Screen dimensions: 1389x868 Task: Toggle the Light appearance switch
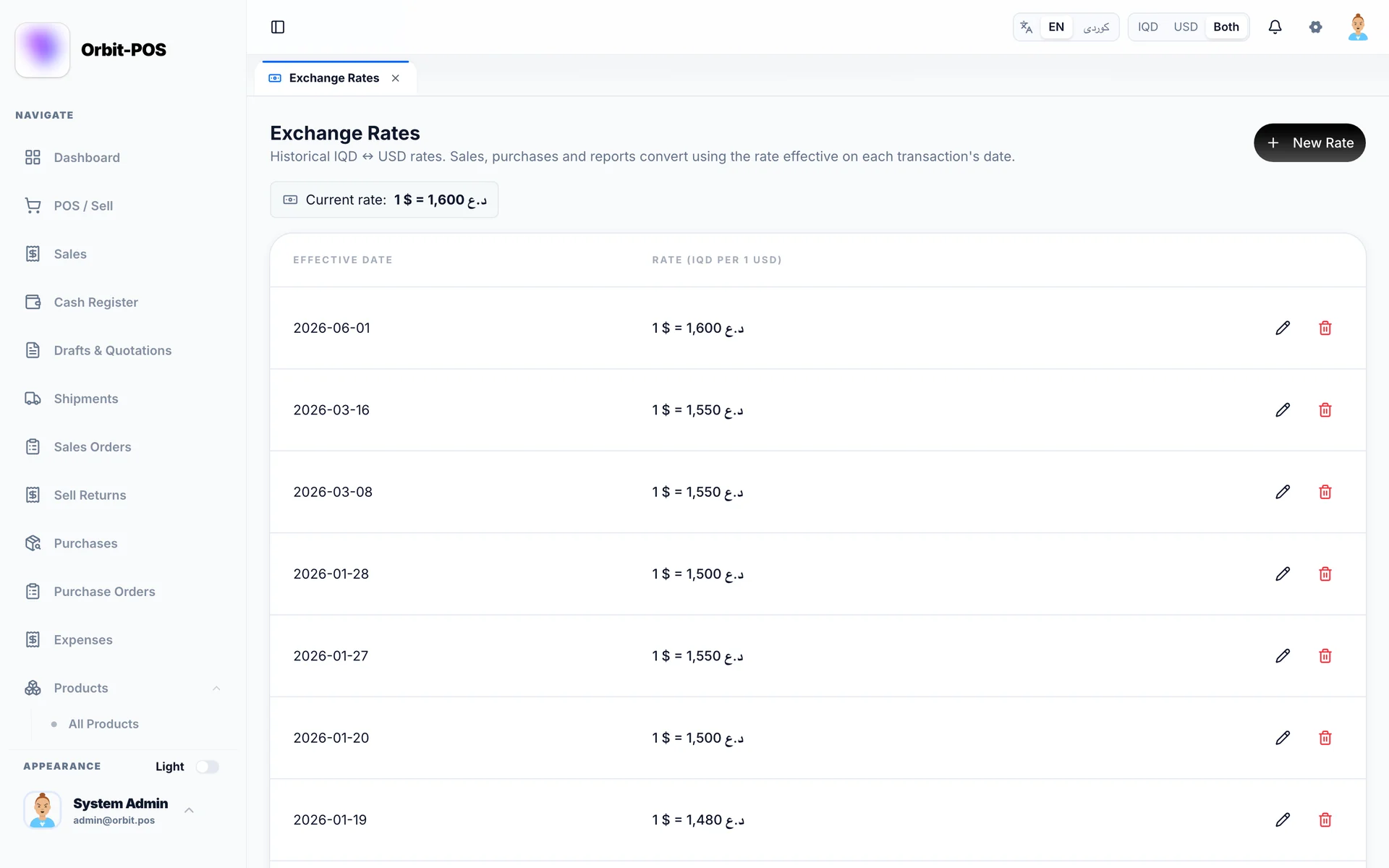(x=207, y=767)
